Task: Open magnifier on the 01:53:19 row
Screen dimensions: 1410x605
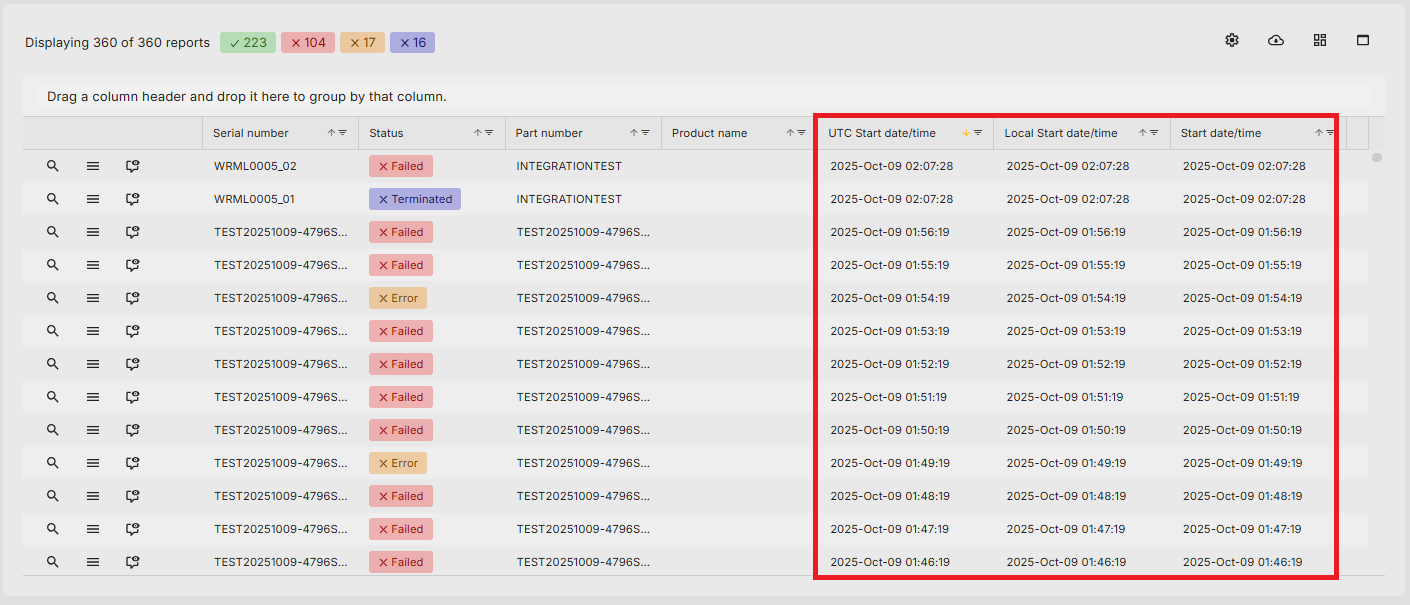Action: coord(53,331)
